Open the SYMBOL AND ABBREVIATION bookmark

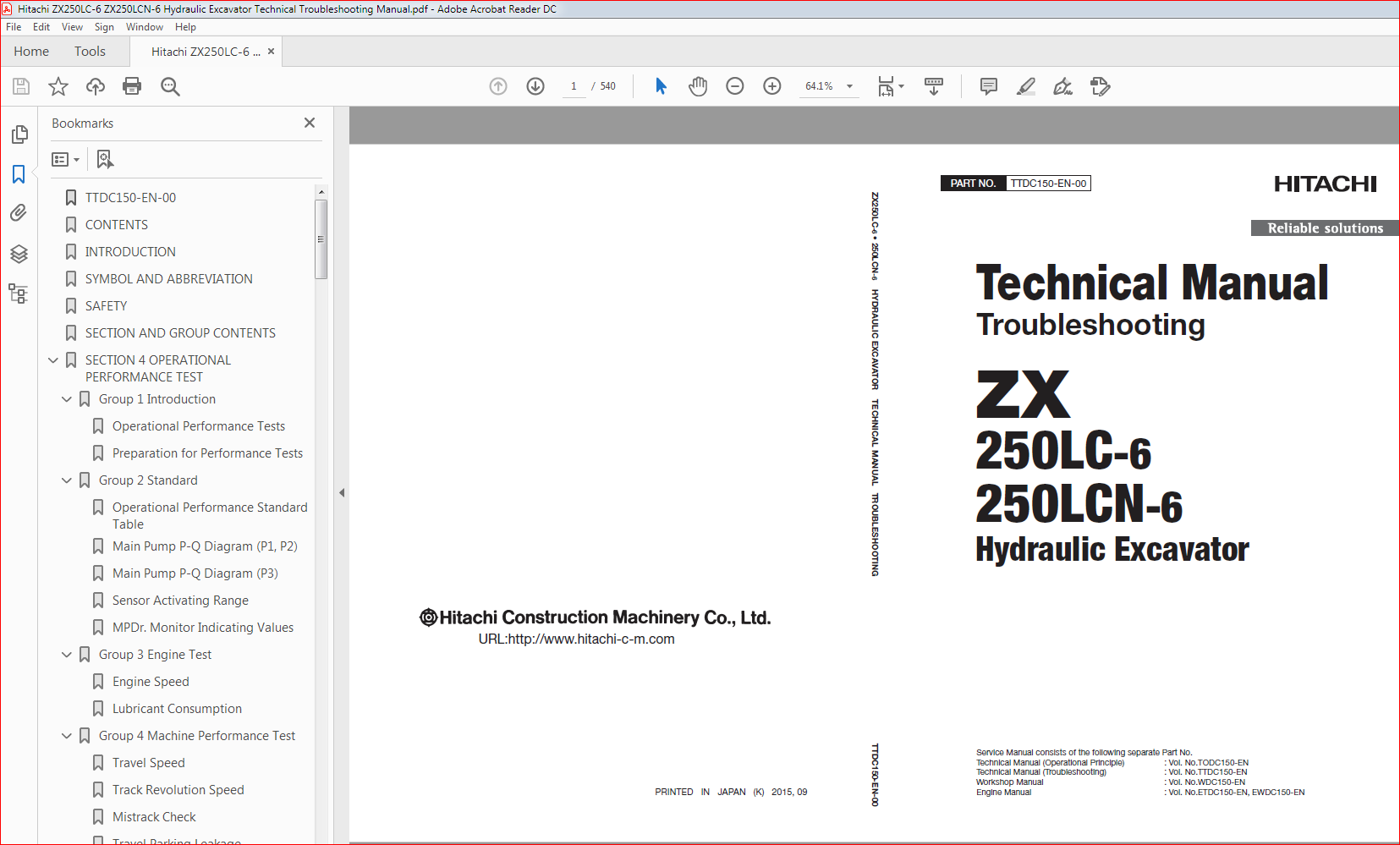(168, 279)
